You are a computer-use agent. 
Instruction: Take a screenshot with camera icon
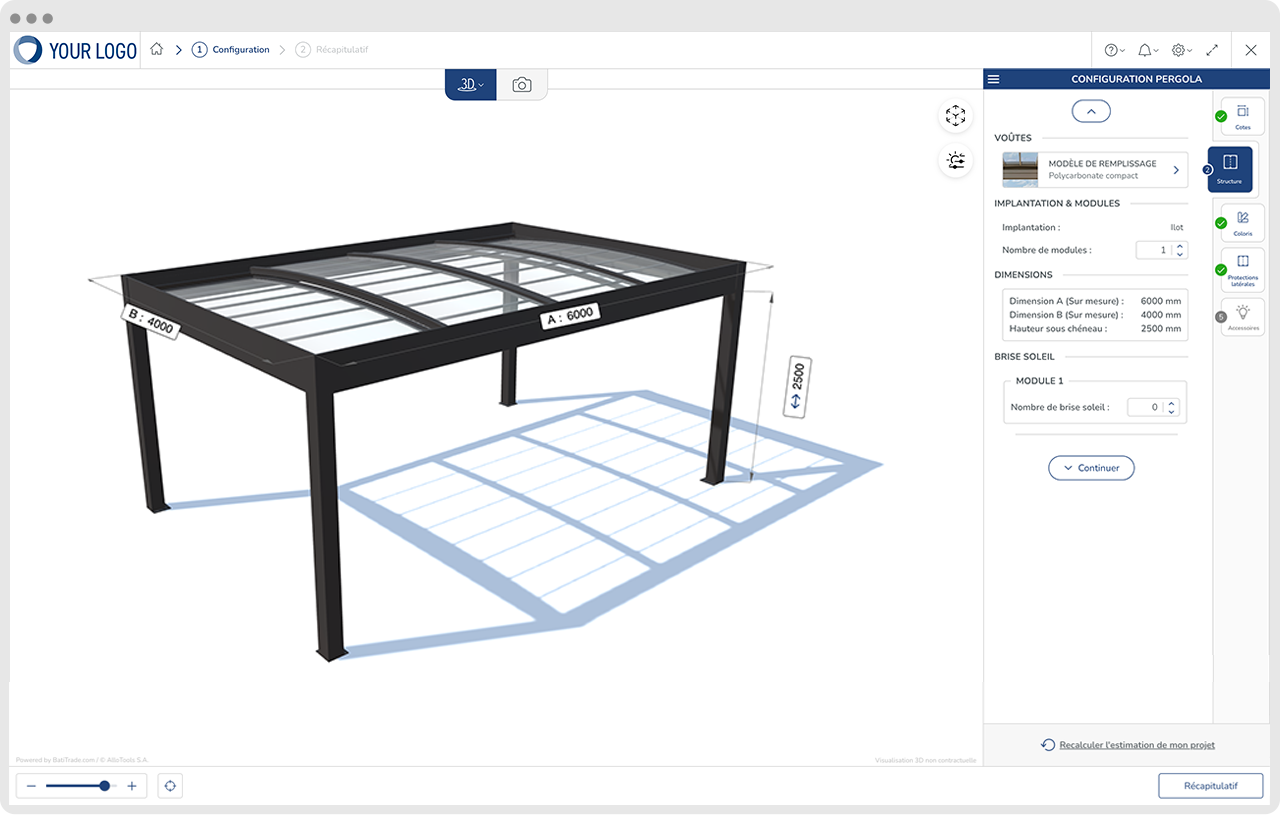(521, 85)
